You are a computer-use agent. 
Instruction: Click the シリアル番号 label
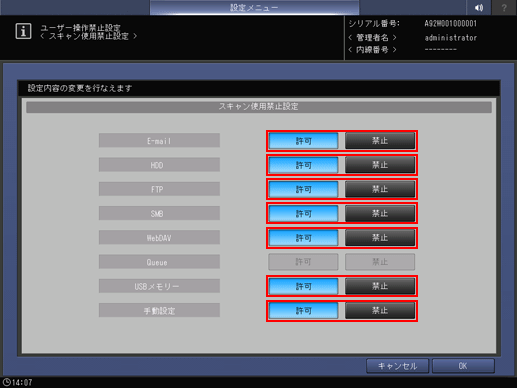coord(374,24)
